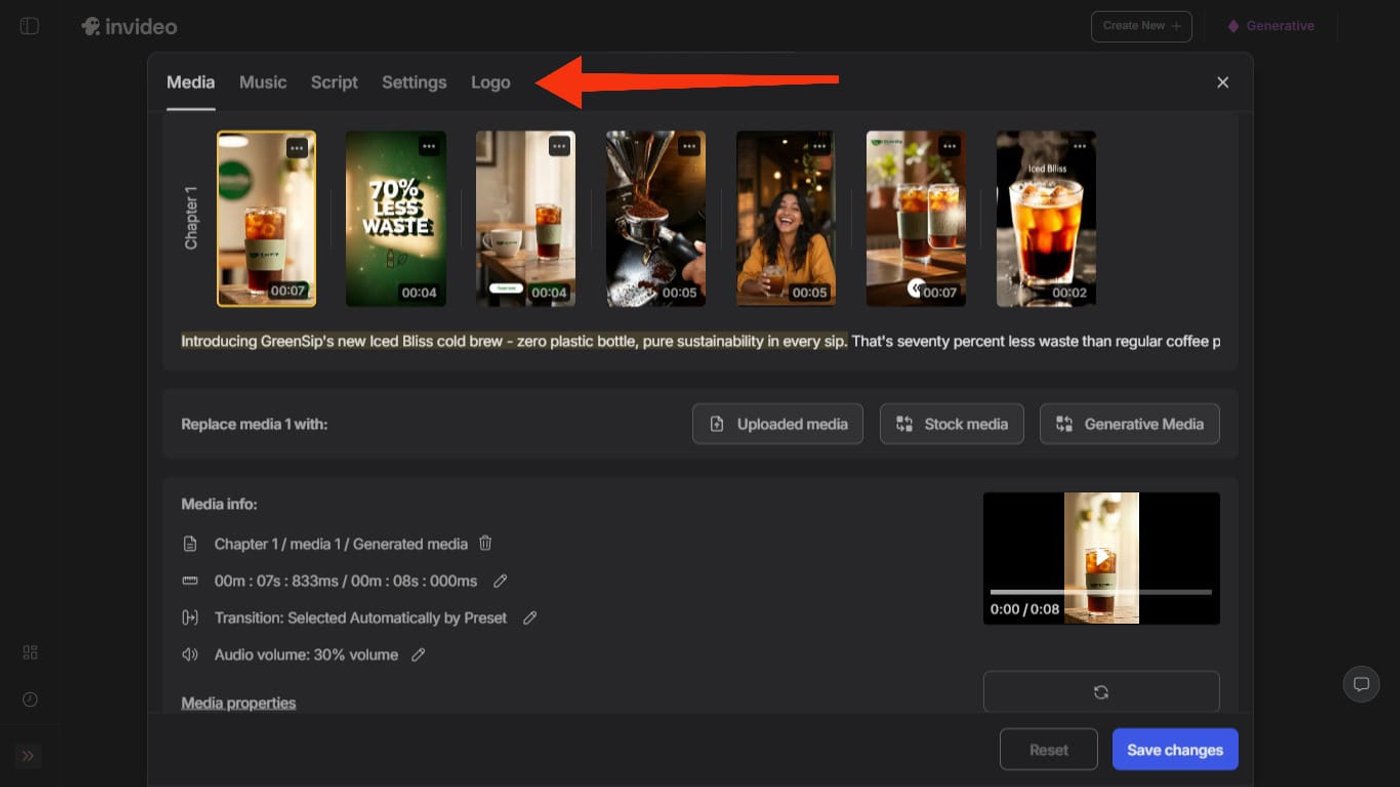
Task: Edit the media duration with pencil icon
Action: click(x=500, y=581)
